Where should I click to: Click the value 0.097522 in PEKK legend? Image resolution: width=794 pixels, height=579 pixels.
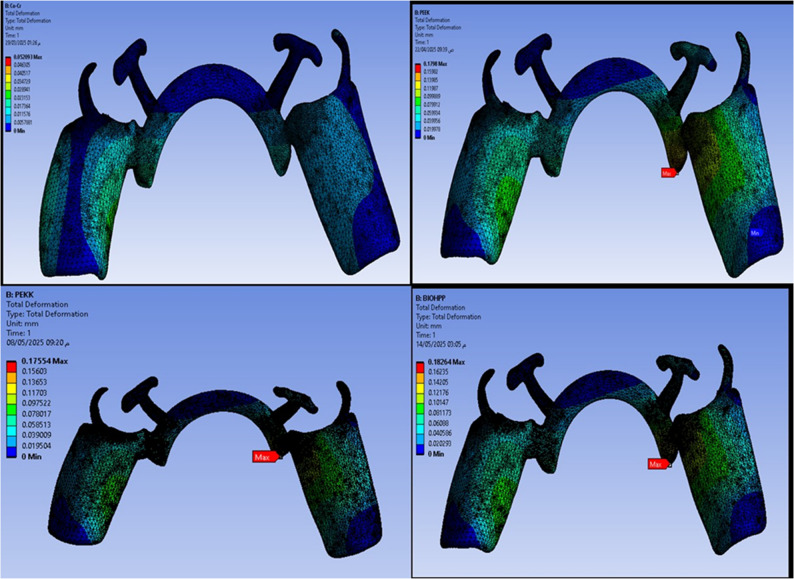pos(36,403)
